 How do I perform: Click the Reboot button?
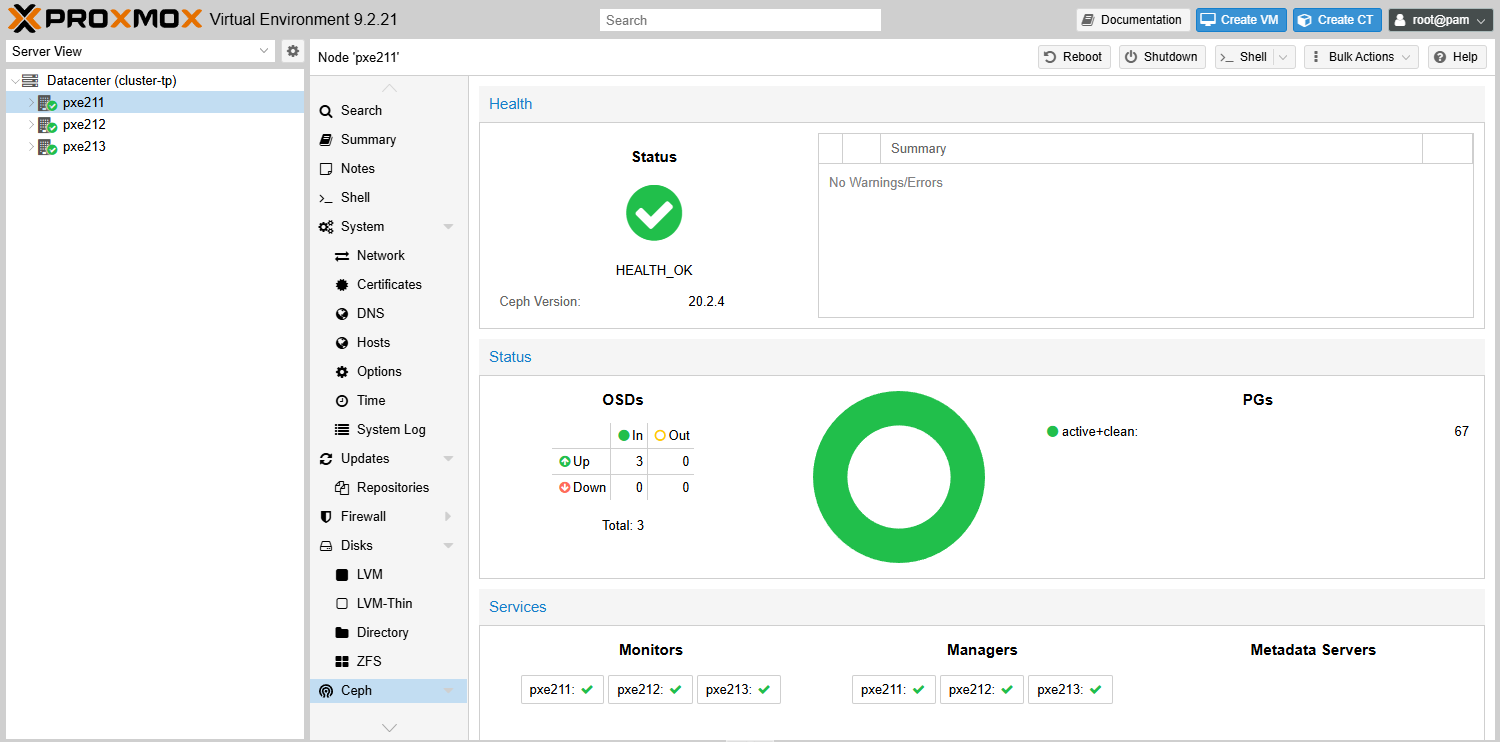click(x=1074, y=57)
